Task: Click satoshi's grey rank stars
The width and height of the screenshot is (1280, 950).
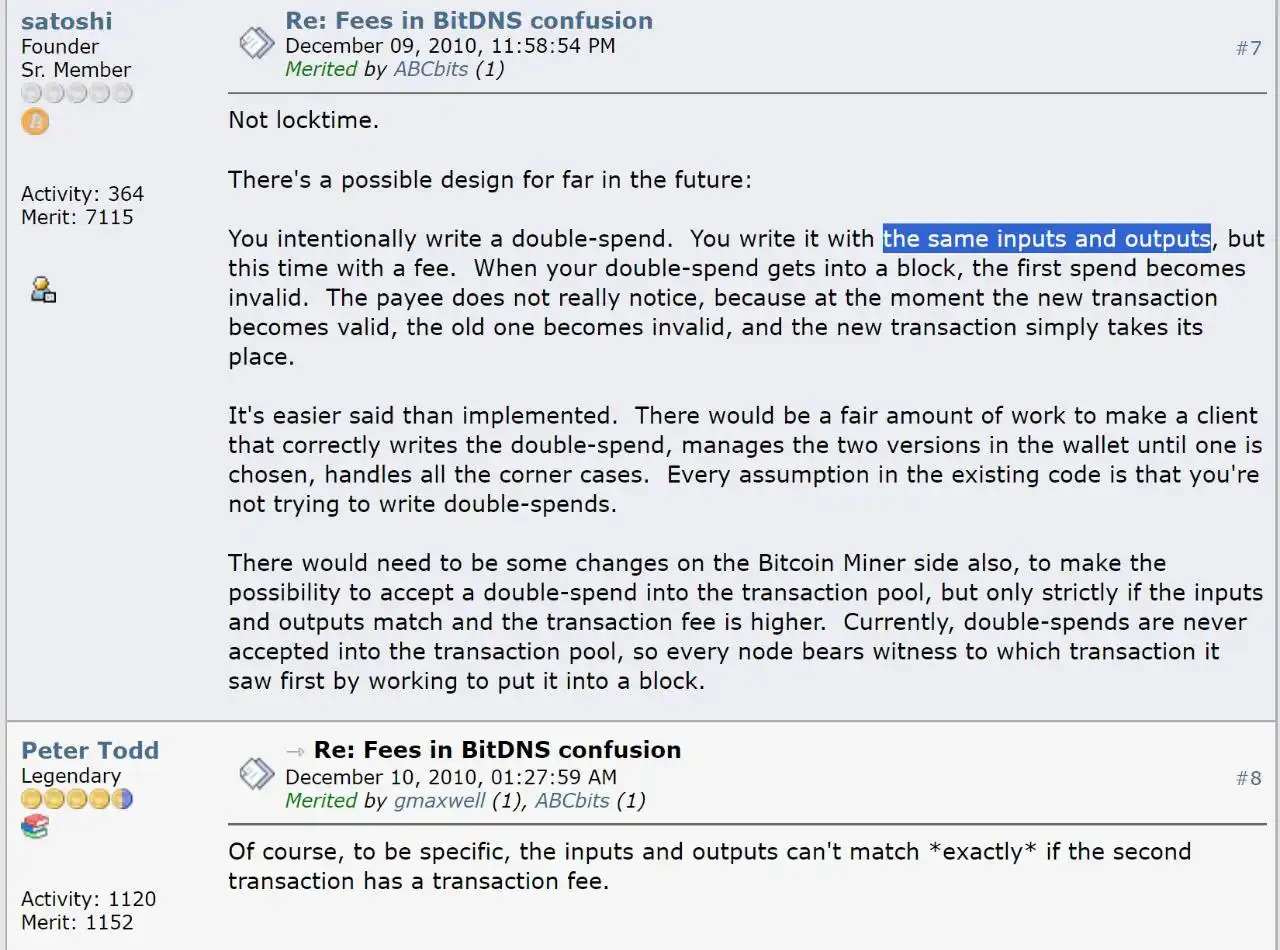Action: tap(77, 94)
